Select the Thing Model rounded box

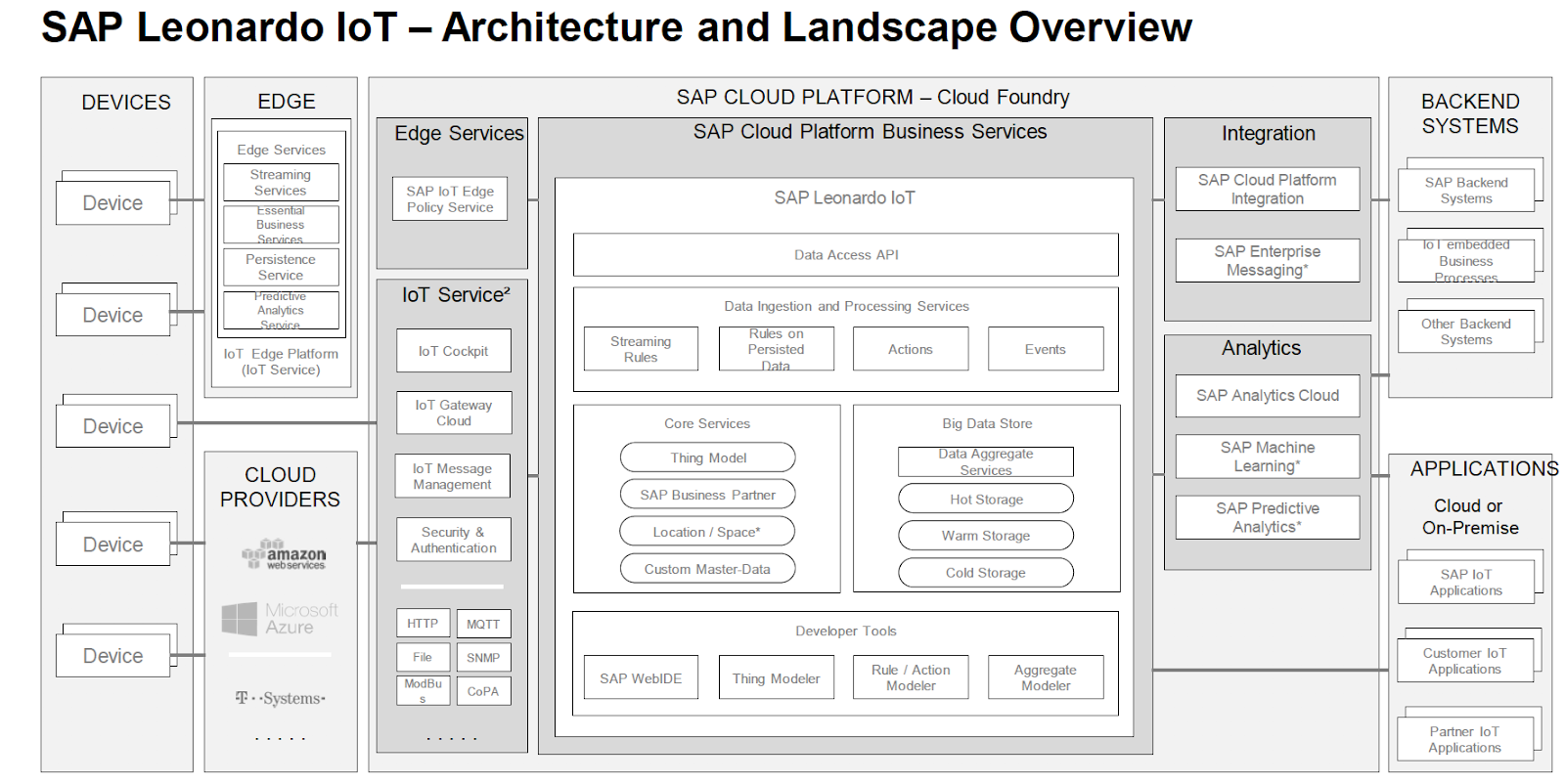click(707, 457)
